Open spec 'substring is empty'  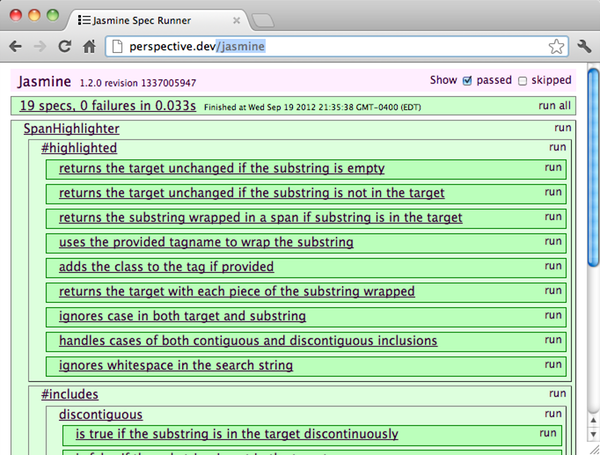tap(222, 168)
